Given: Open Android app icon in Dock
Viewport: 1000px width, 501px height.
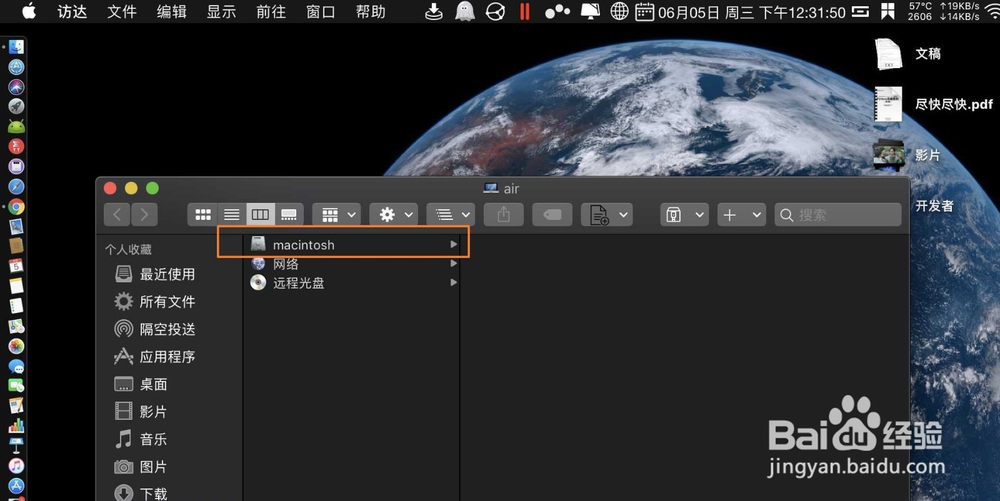Looking at the screenshot, I should [x=16, y=126].
